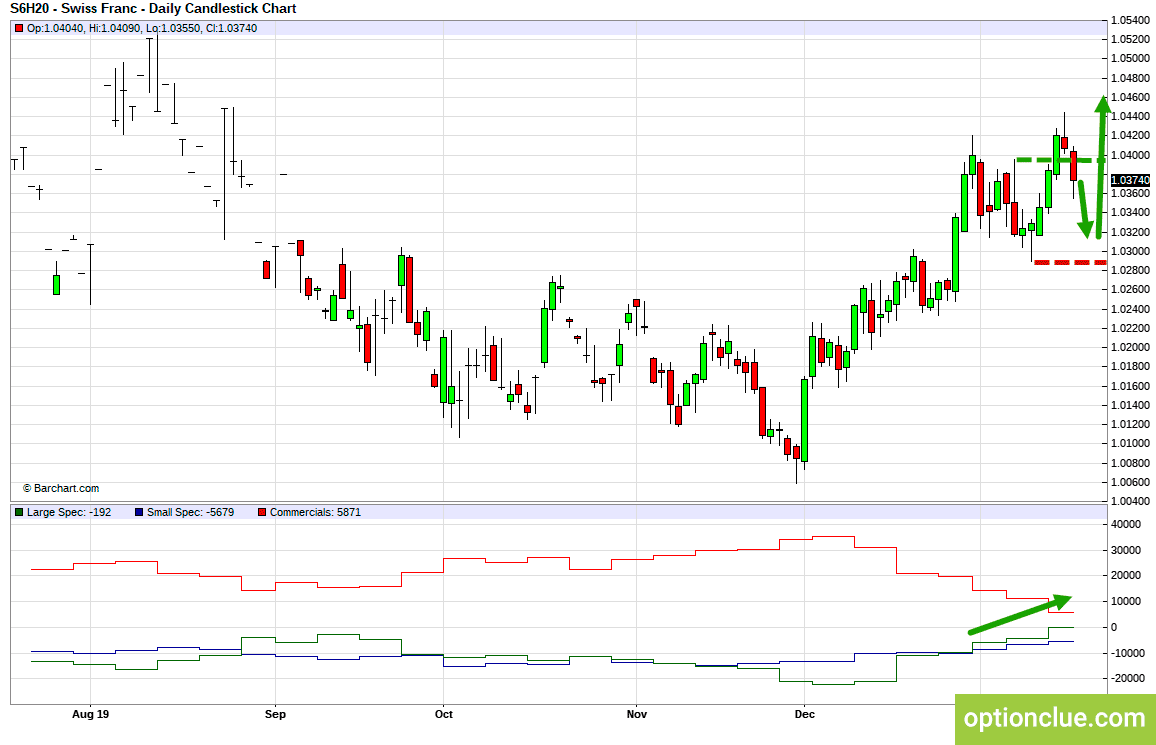This screenshot has height=745, width=1156.
Task: Click the 1.02000 price axis label
Action: tap(1130, 347)
